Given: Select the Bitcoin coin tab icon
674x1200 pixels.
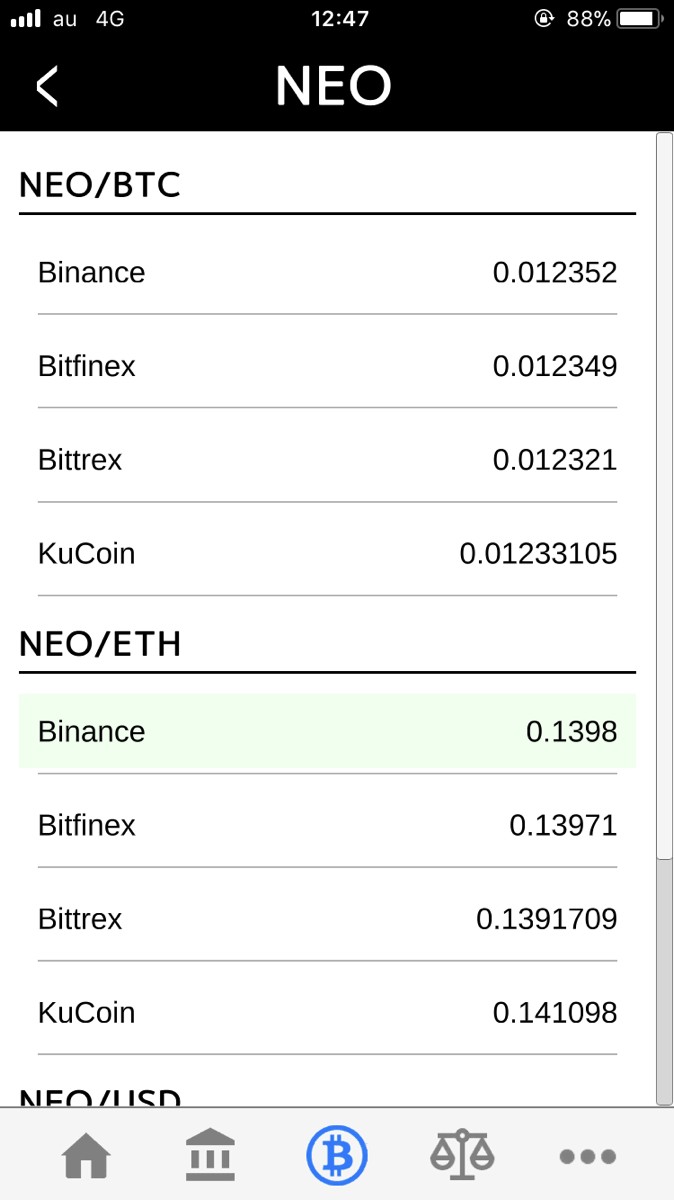Looking at the screenshot, I should pos(337,1156).
